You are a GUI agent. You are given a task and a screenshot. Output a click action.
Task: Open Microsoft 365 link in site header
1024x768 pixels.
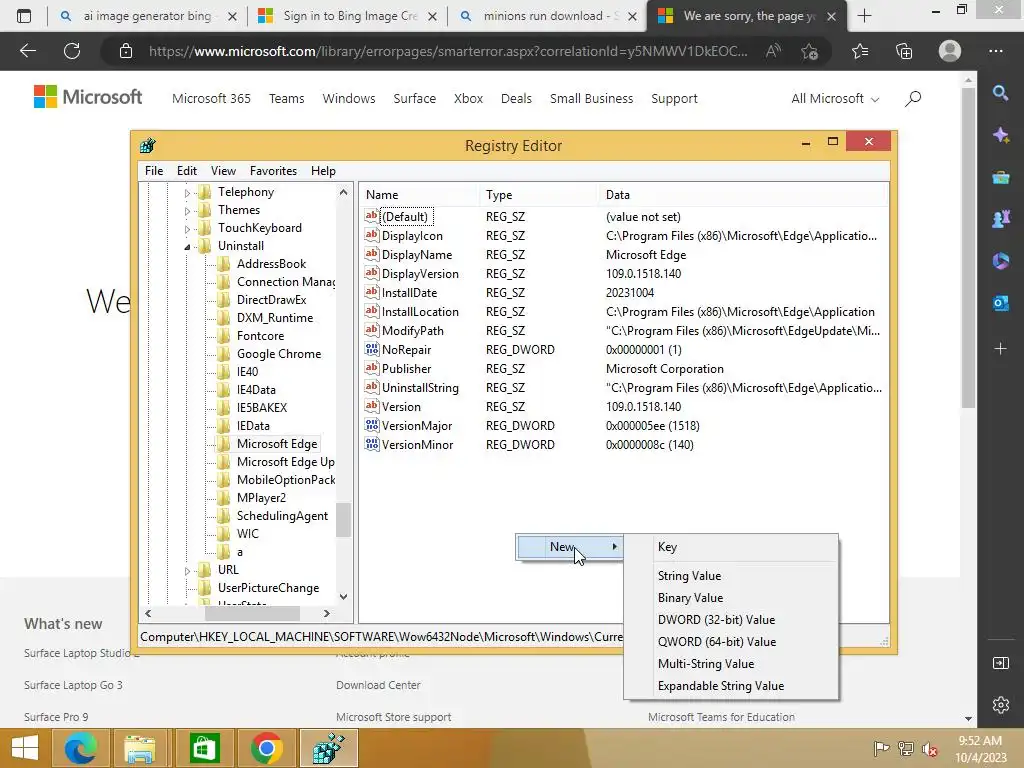coord(211,99)
